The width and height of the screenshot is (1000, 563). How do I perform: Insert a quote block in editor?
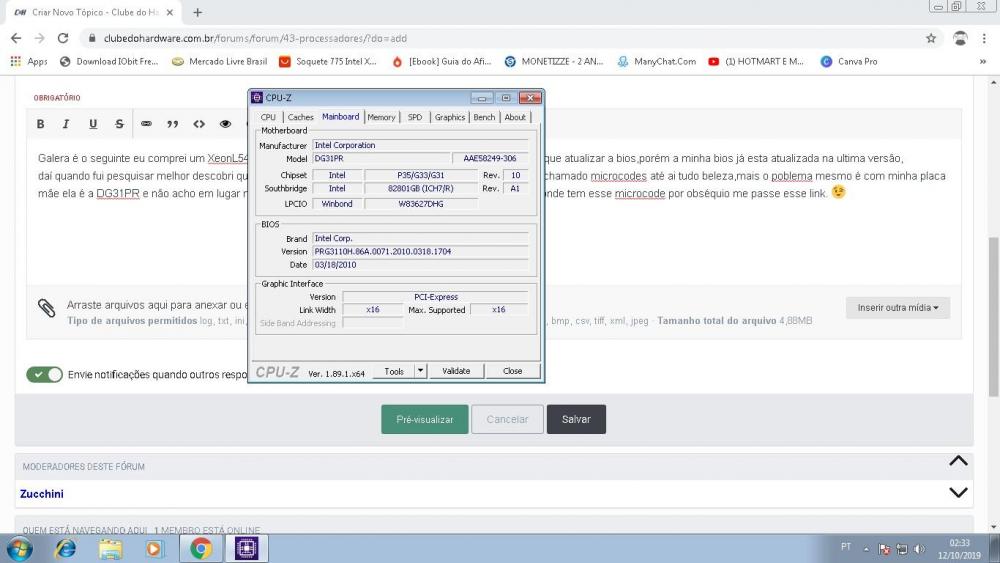173,124
